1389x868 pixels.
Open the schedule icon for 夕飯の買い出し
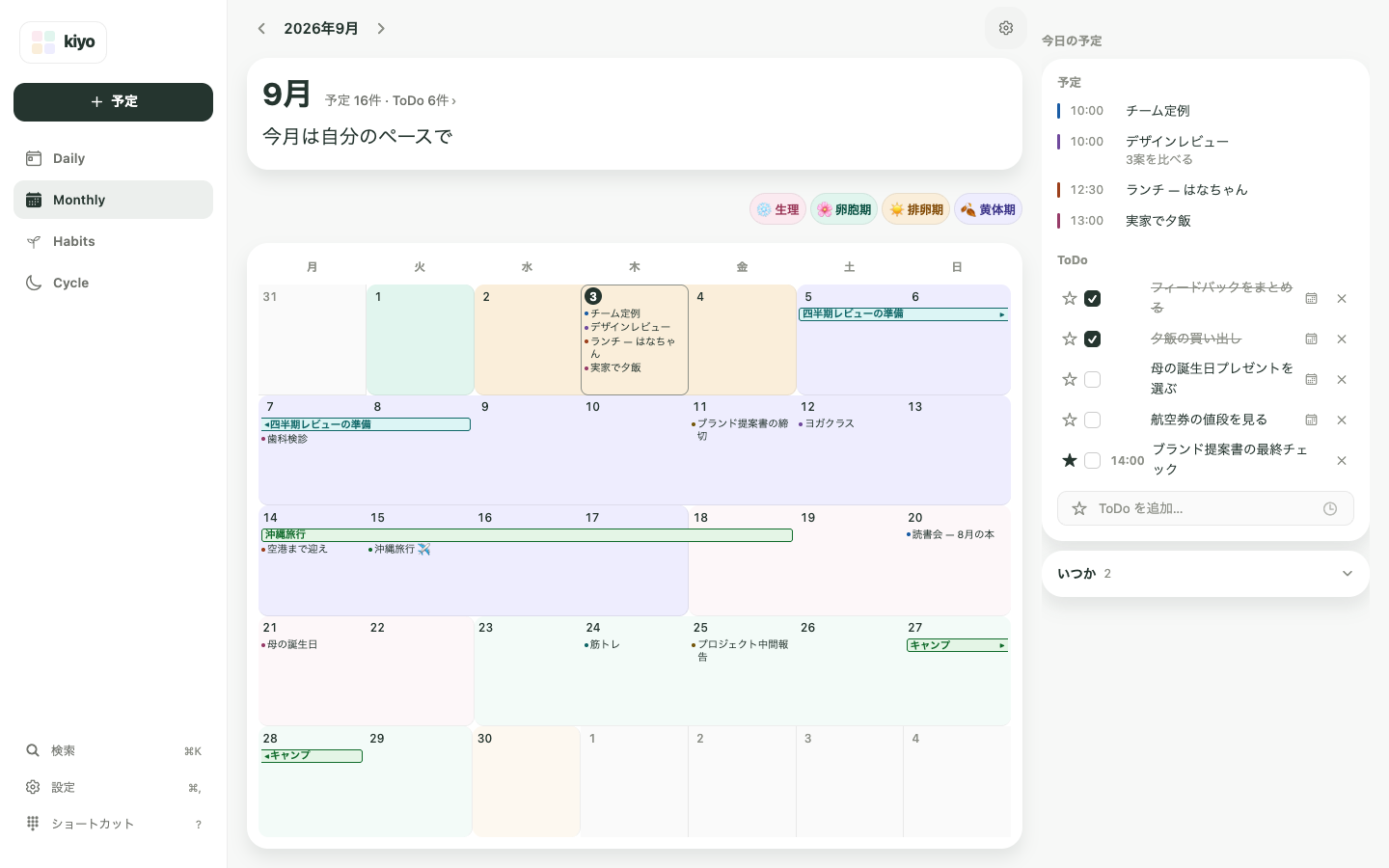click(1311, 339)
